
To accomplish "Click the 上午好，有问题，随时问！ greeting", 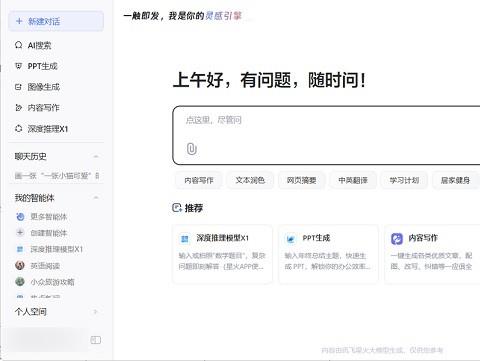I will pyautogui.click(x=270, y=80).
